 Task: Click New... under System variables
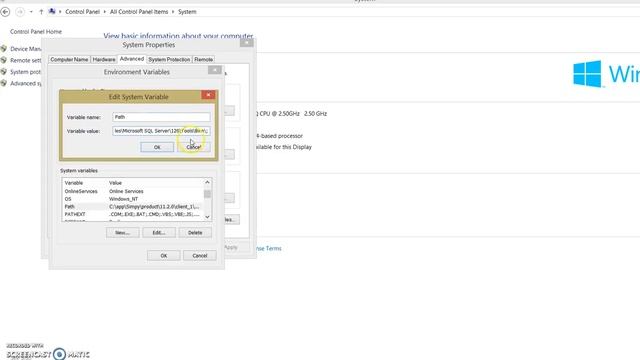pos(122,233)
